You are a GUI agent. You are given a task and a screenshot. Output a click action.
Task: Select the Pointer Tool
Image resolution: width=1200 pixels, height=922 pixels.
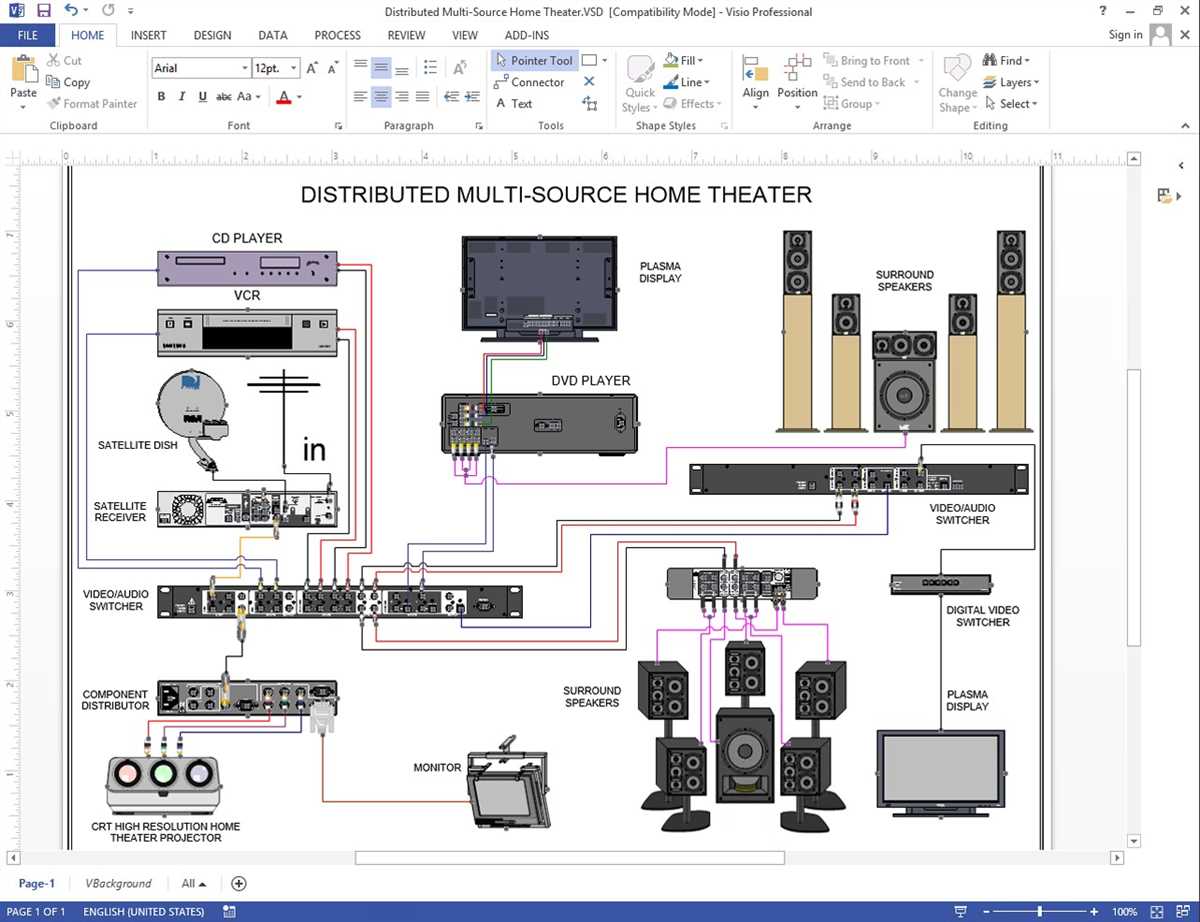click(x=534, y=60)
